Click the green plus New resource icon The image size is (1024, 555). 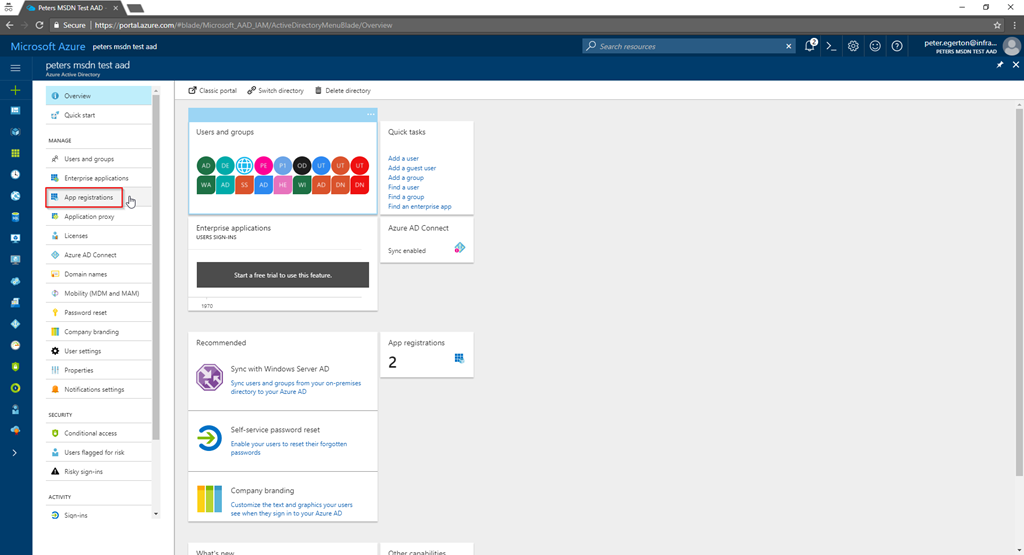[x=15, y=90]
